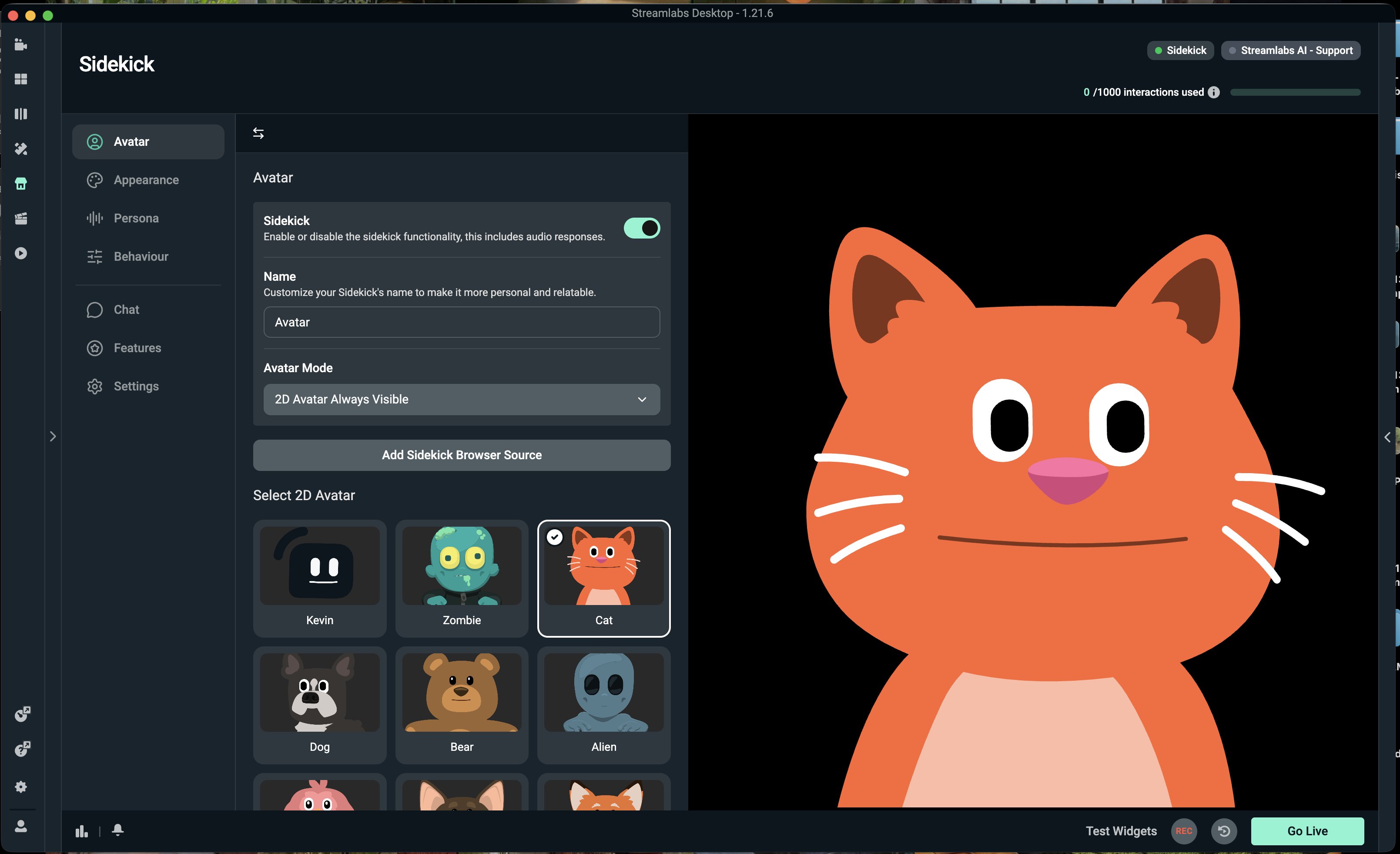This screenshot has width=1400, height=854.
Task: Select the Bear avatar
Action: point(461,705)
